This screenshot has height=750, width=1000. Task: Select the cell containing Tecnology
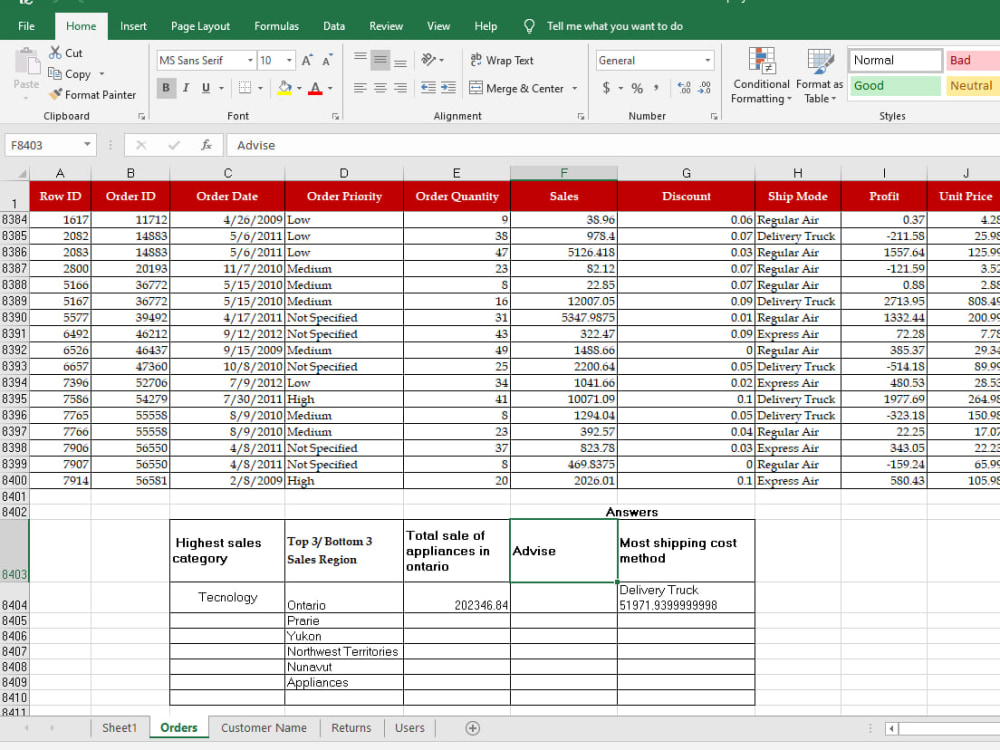(x=227, y=598)
